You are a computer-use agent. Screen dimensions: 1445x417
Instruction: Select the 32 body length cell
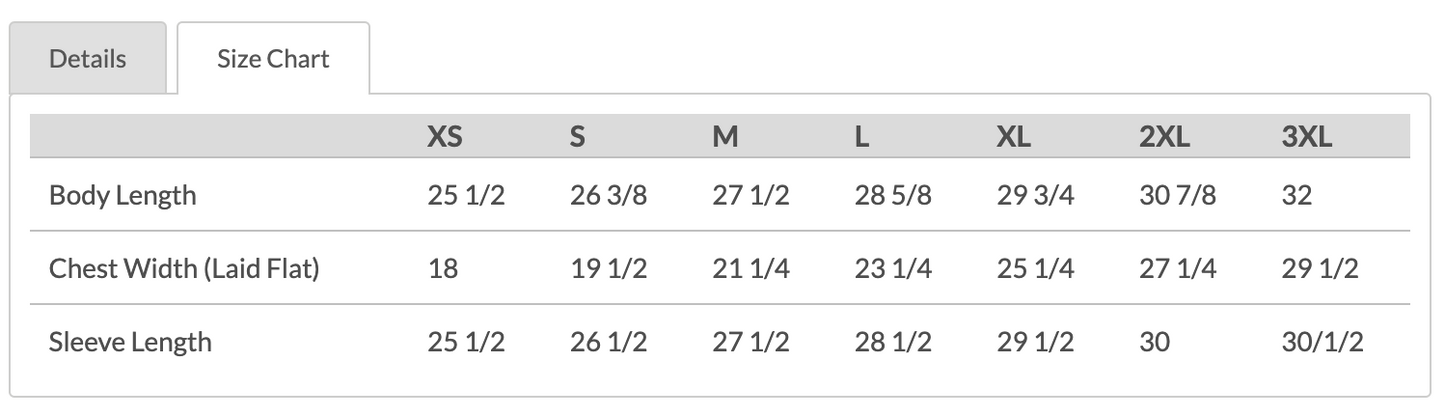pyautogui.click(x=1296, y=195)
